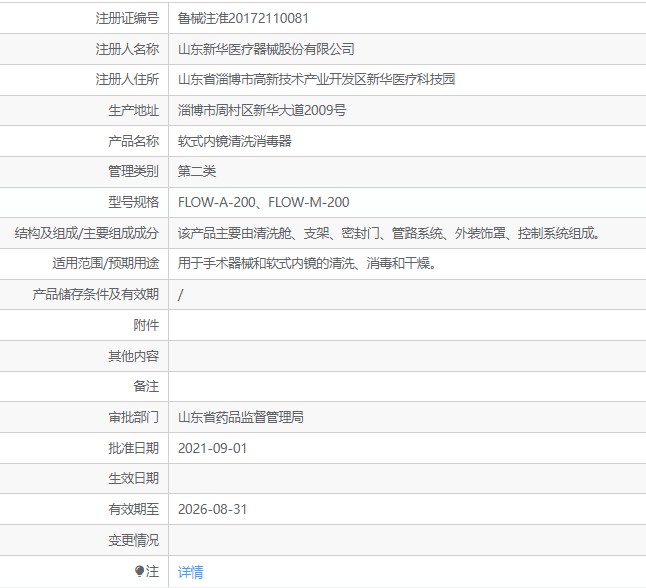Select intended use text 用于手术器械和软式内镜的清洗
Viewport: 646px width, 588px height.
coord(307,263)
